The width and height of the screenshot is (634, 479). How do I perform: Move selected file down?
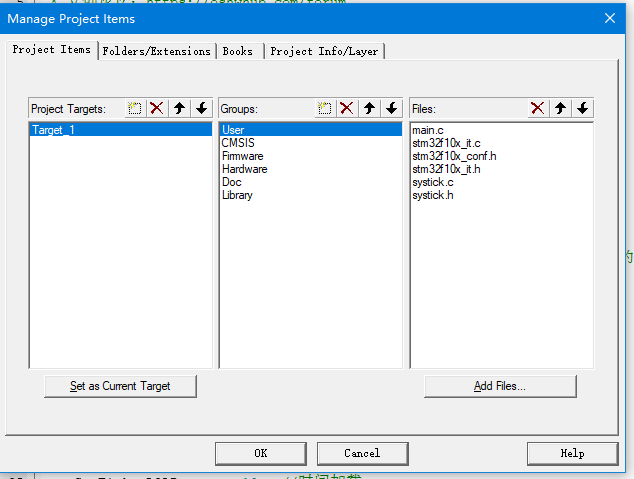coord(583,108)
